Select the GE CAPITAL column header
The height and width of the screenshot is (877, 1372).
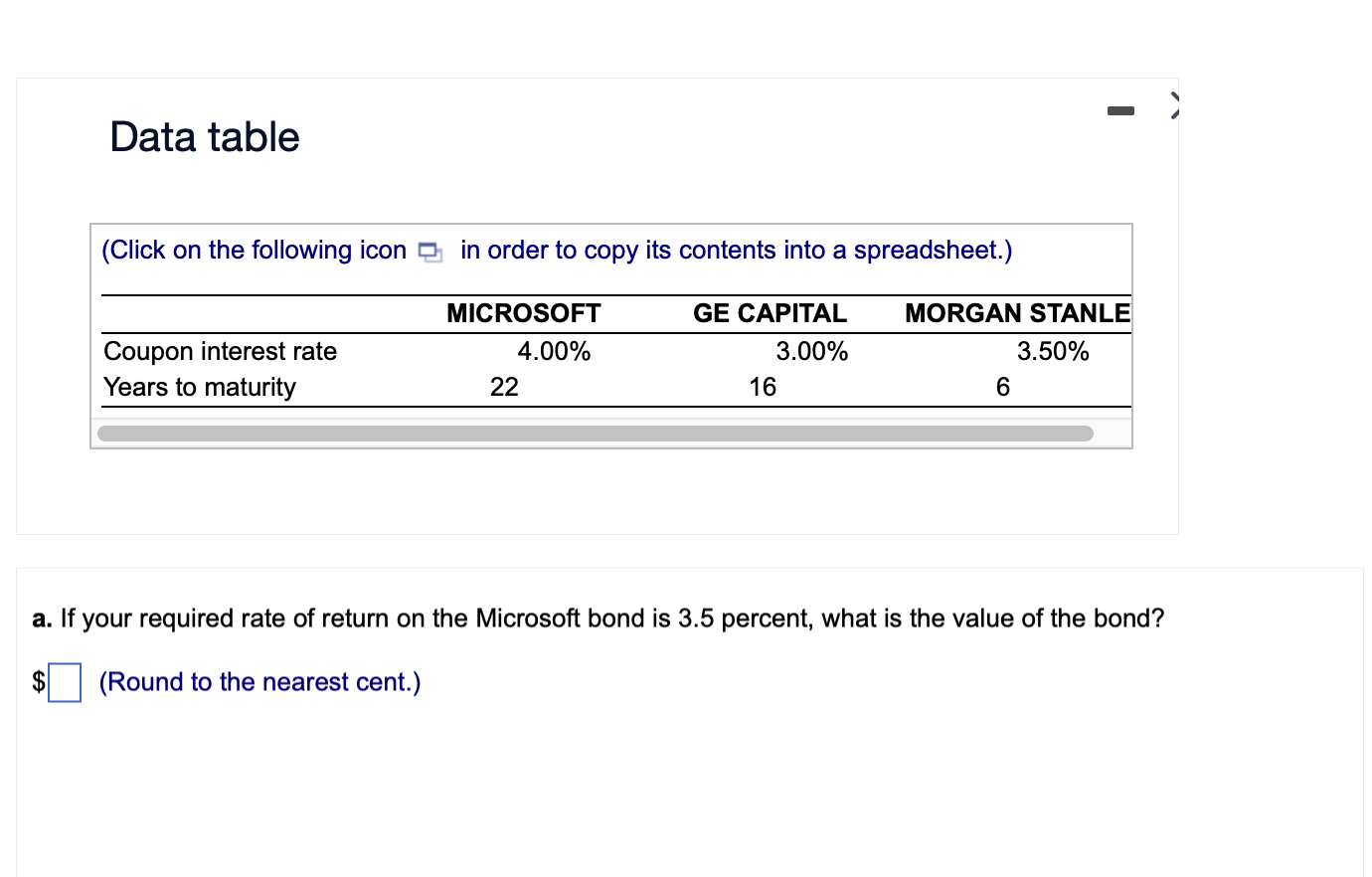771,313
